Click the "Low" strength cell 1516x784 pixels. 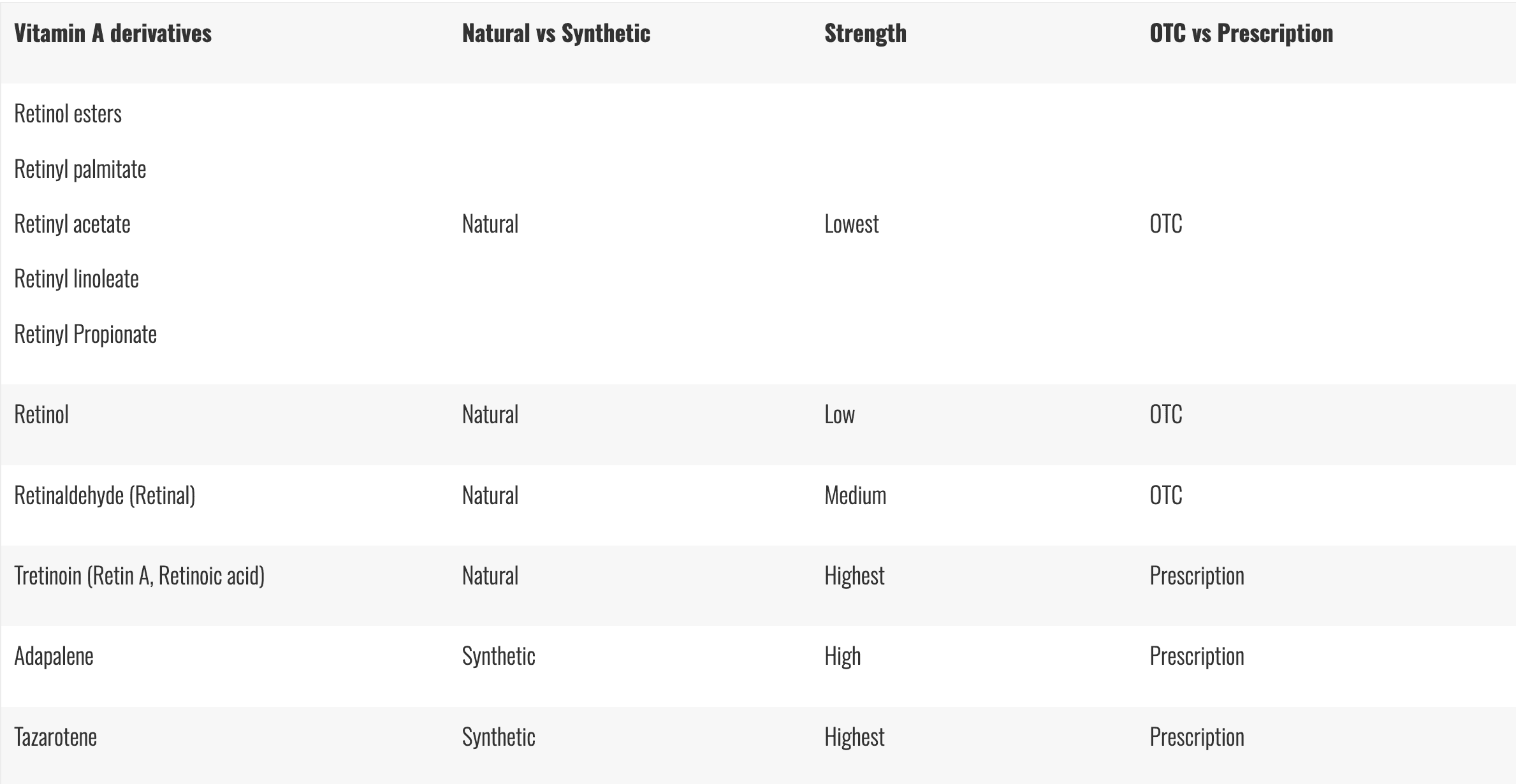pos(839,415)
